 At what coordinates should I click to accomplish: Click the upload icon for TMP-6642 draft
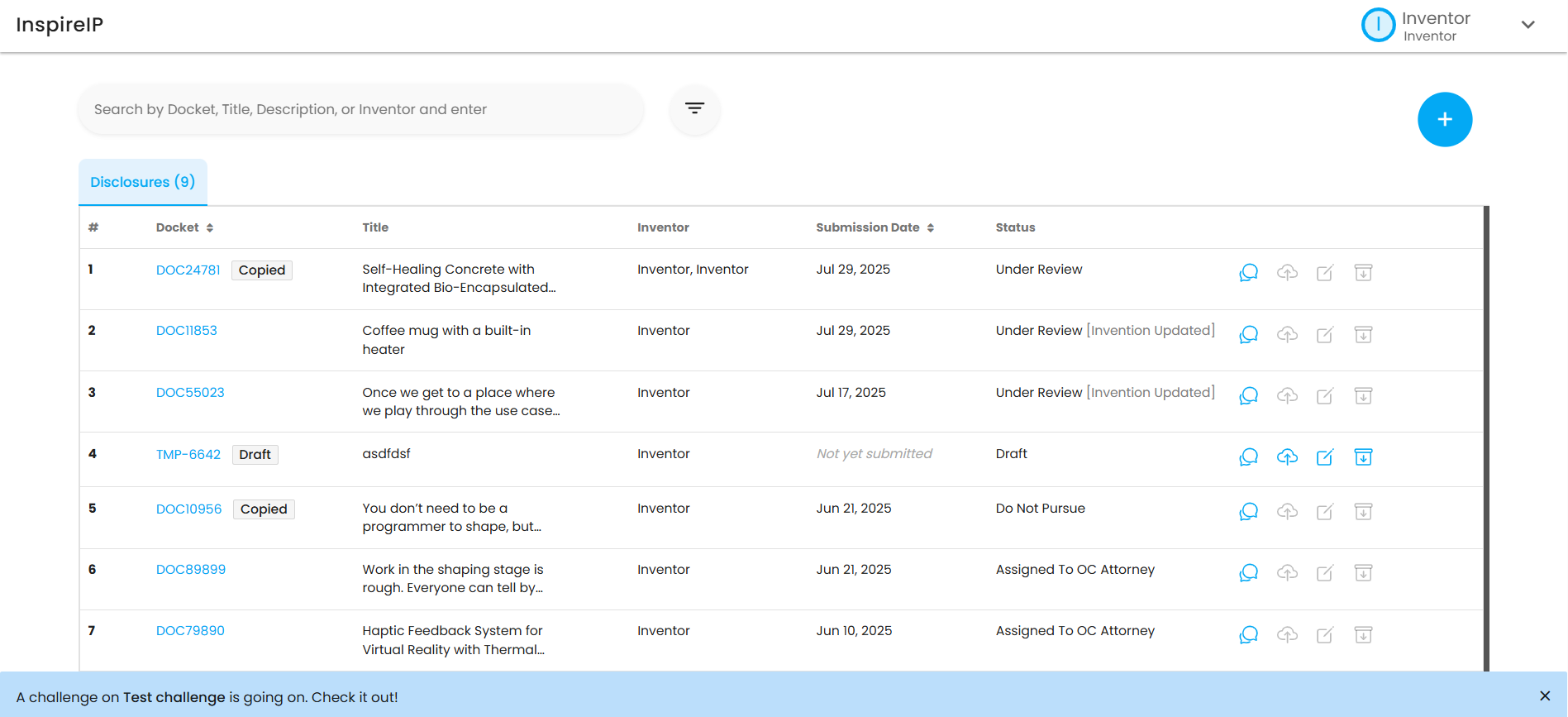coord(1287,456)
